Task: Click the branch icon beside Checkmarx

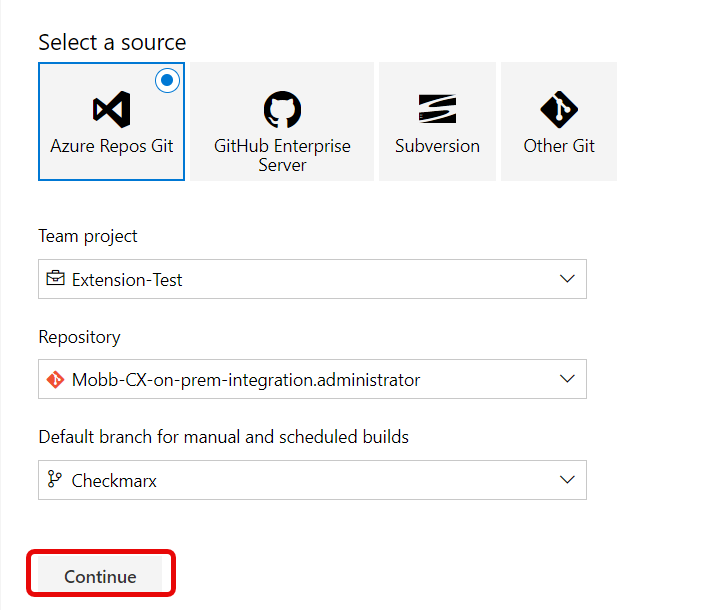Action: click(56, 480)
